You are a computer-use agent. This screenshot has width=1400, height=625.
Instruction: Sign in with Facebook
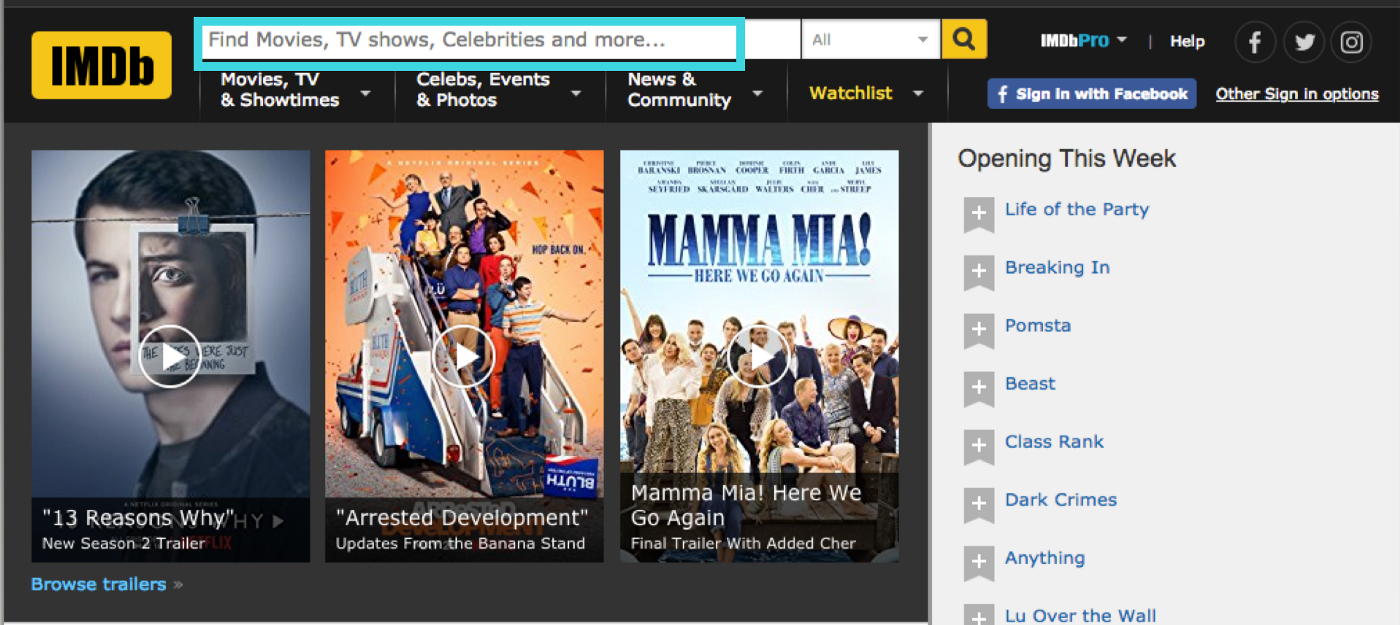pos(1092,94)
